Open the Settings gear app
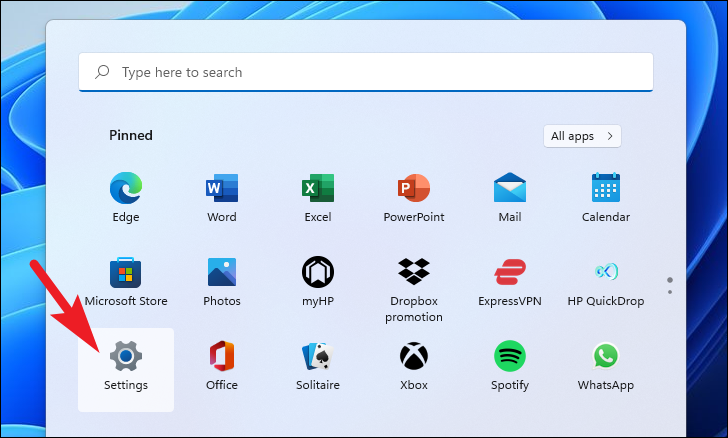Screen dimensions: 728x438 tap(126, 357)
